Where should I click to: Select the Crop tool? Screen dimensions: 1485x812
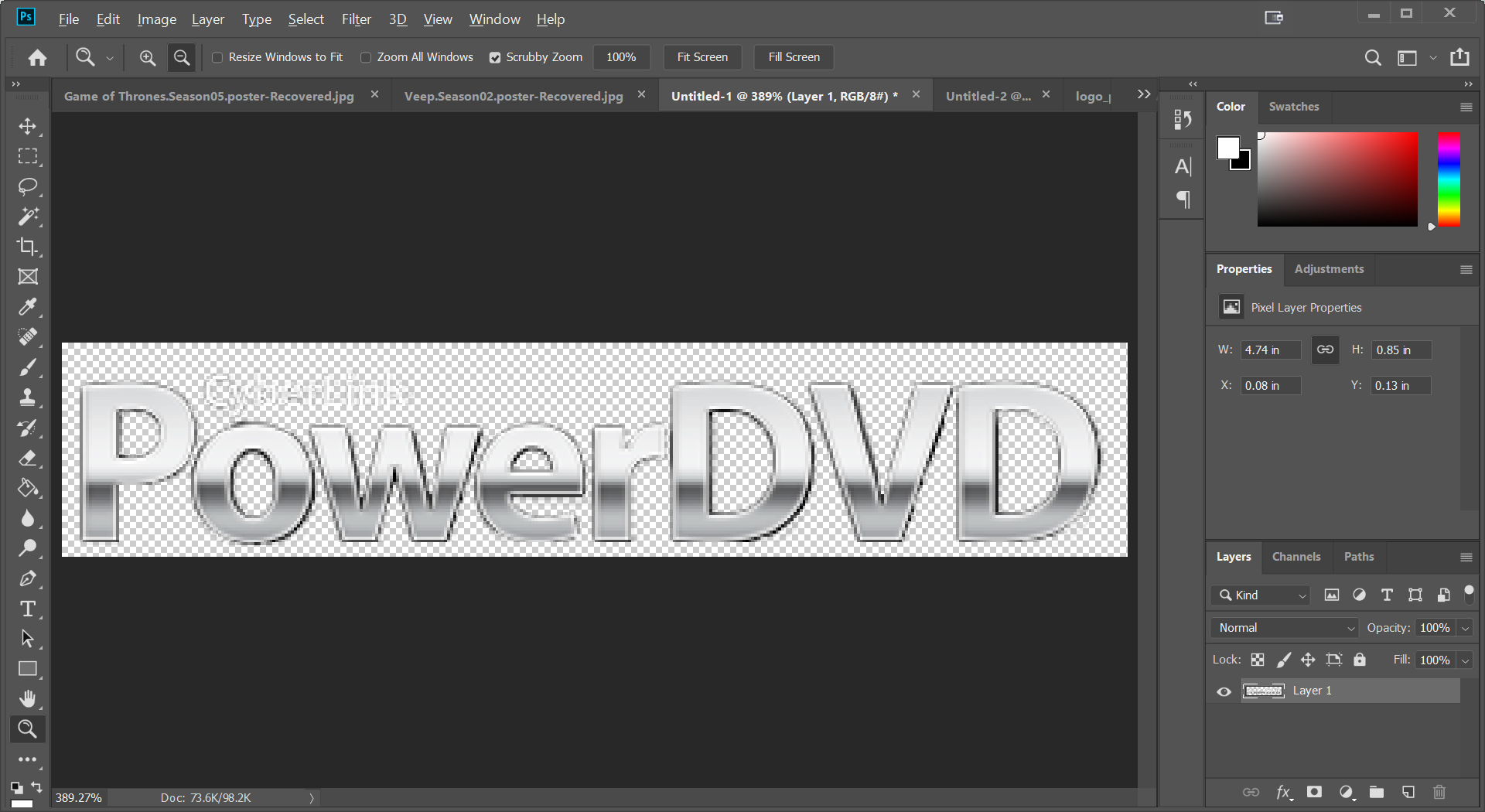[x=28, y=247]
